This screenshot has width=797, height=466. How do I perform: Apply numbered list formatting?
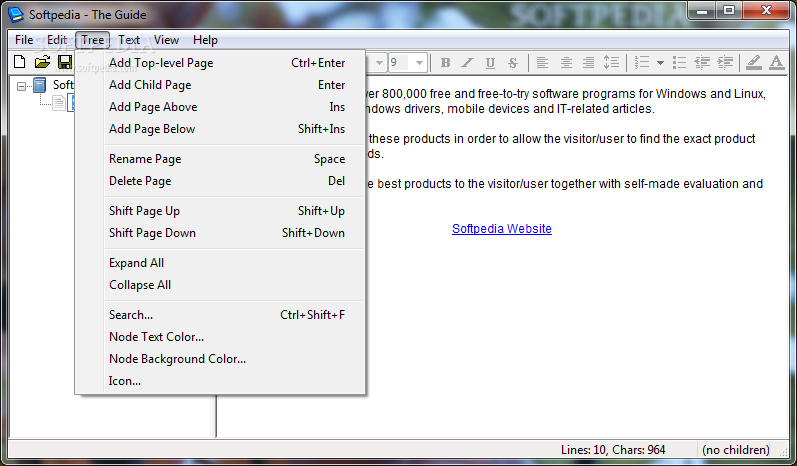click(x=642, y=63)
